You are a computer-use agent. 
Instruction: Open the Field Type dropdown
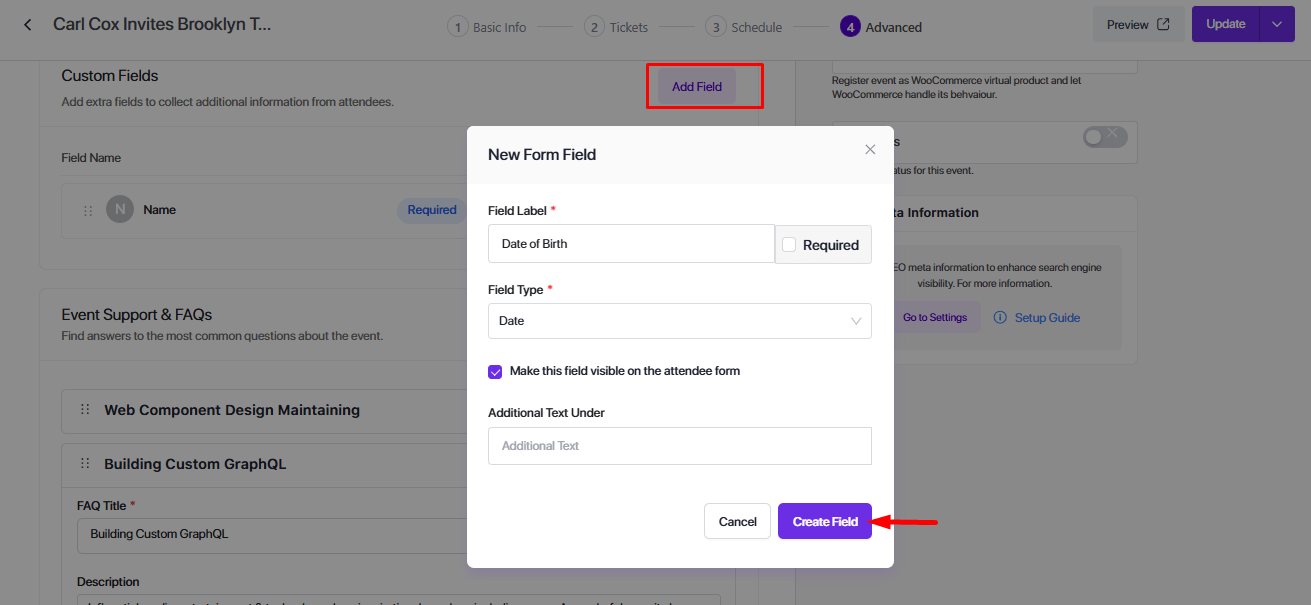coord(679,321)
